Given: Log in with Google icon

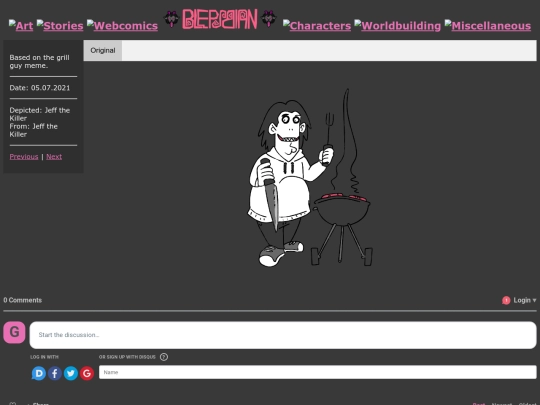Looking at the screenshot, I should tap(87, 373).
